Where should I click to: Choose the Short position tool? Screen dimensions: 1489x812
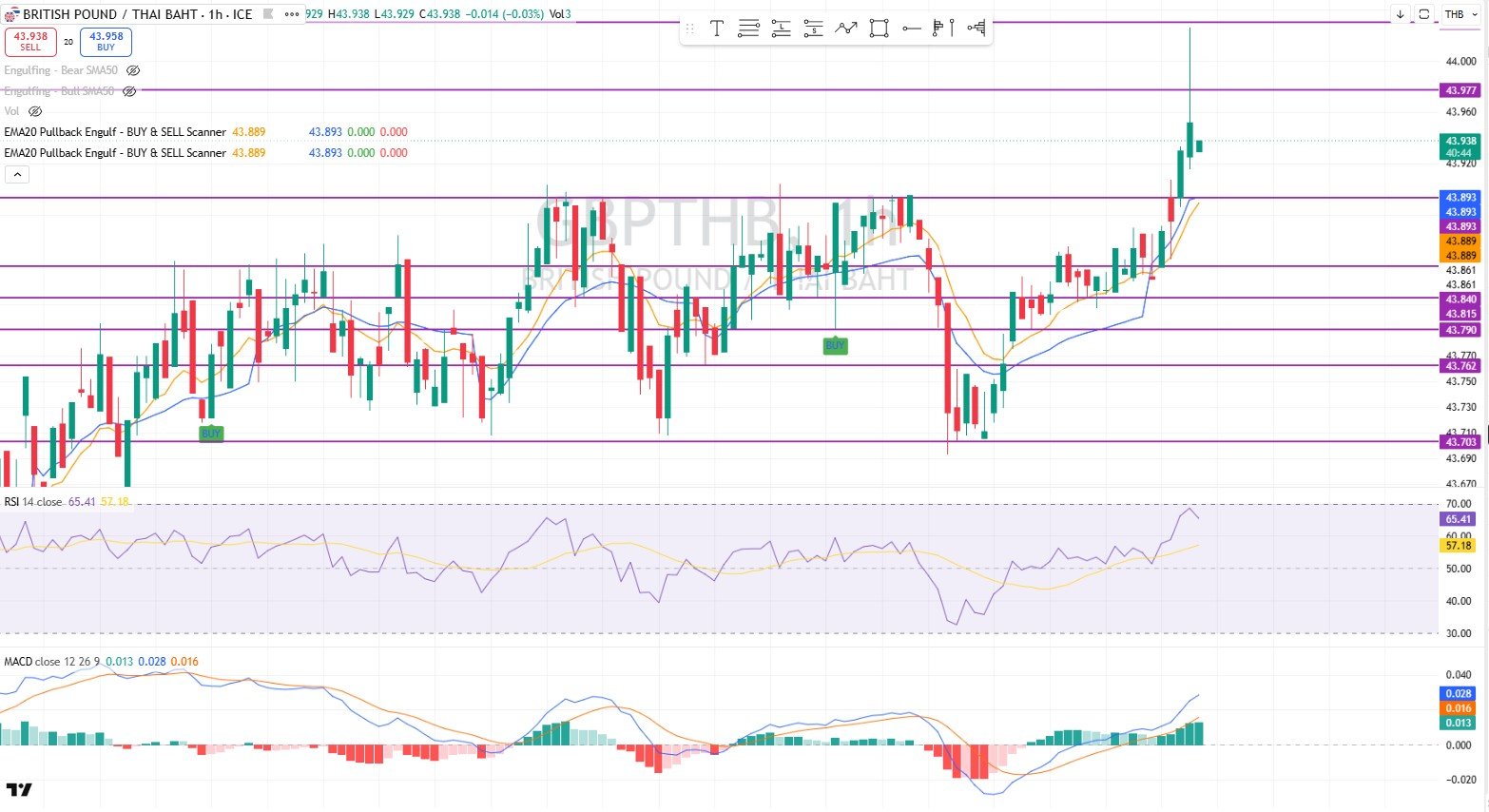(814, 29)
